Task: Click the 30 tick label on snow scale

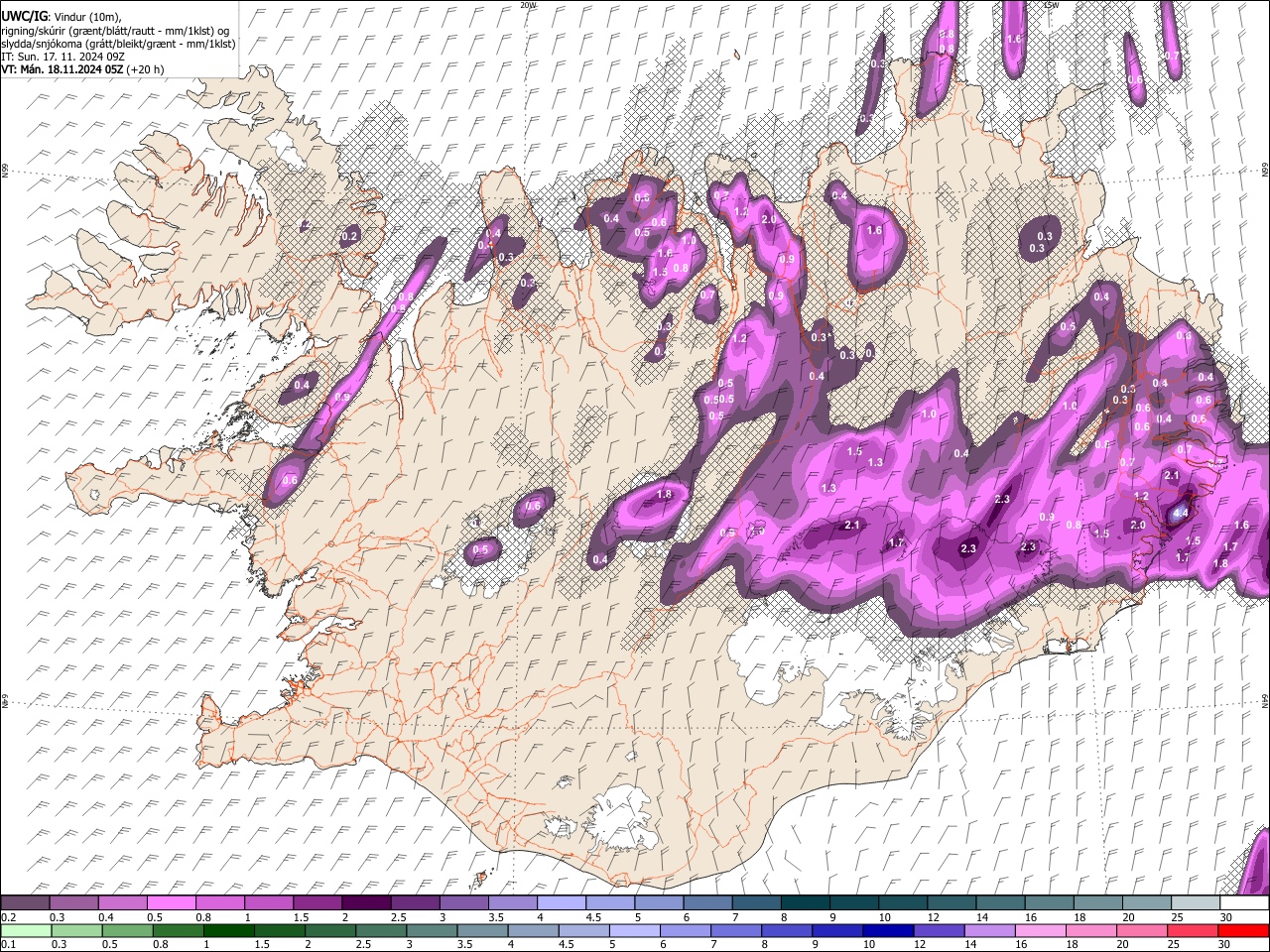Action: tap(1226, 917)
